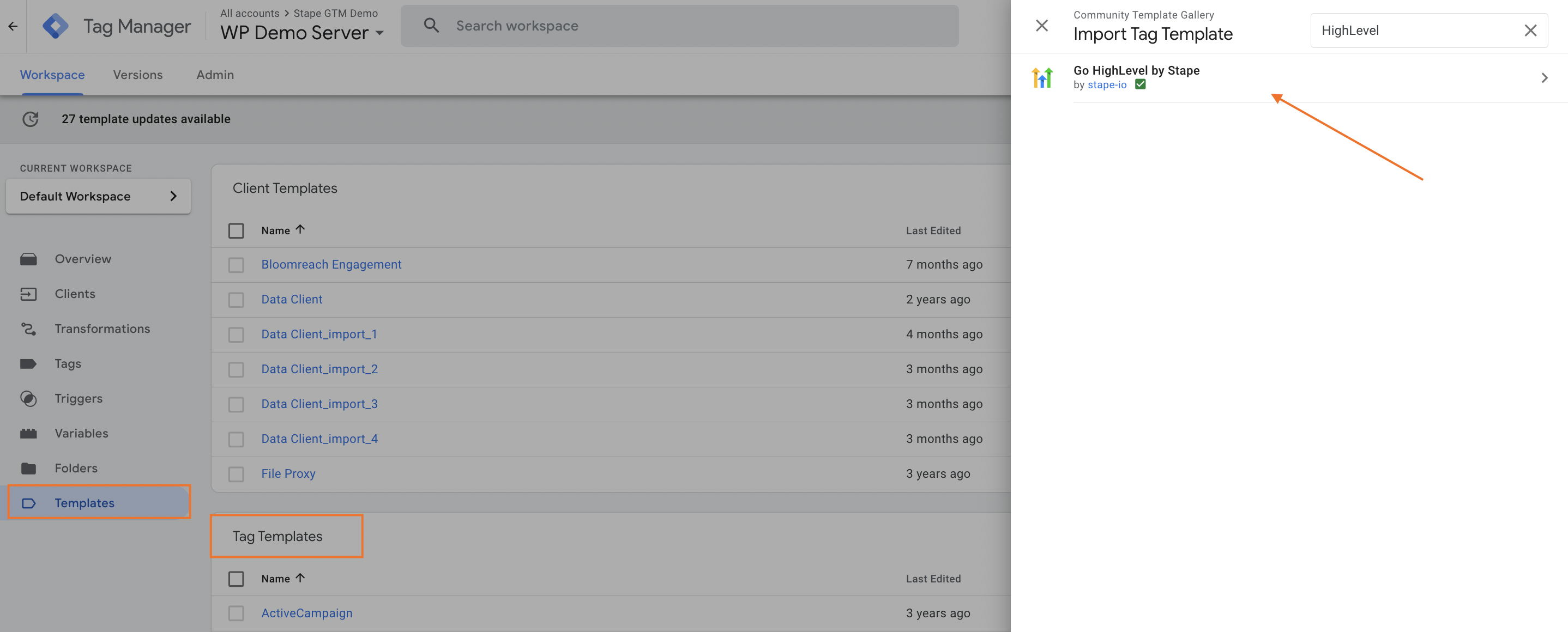Image resolution: width=1568 pixels, height=632 pixels.
Task: Click the Transformations sidebar icon
Action: (x=28, y=329)
